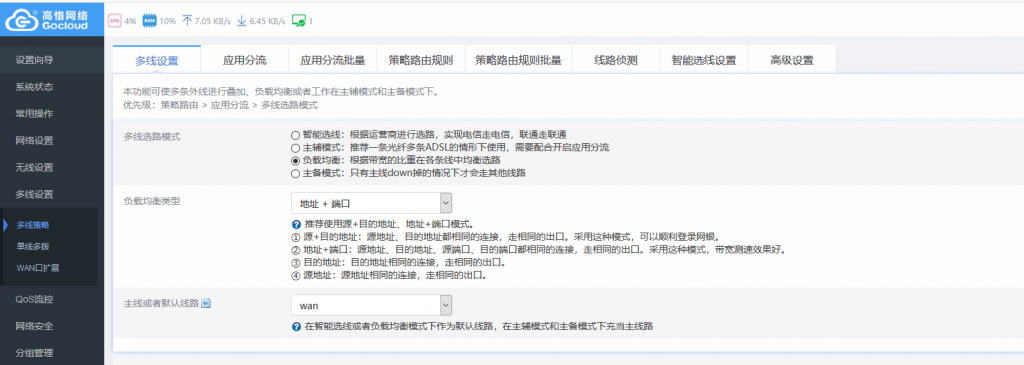Click the online devices monitor icon

[x=299, y=21]
